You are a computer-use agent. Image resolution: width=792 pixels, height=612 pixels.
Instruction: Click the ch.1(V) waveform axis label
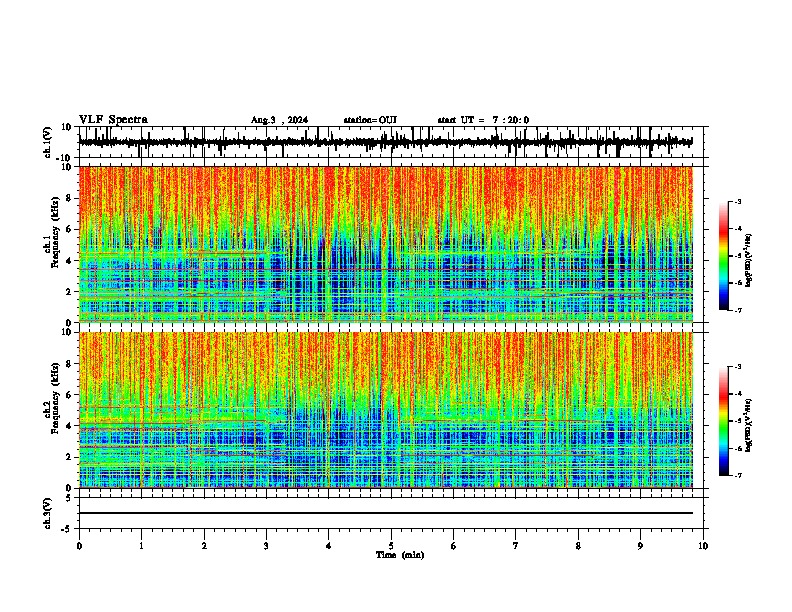[x=48, y=142]
